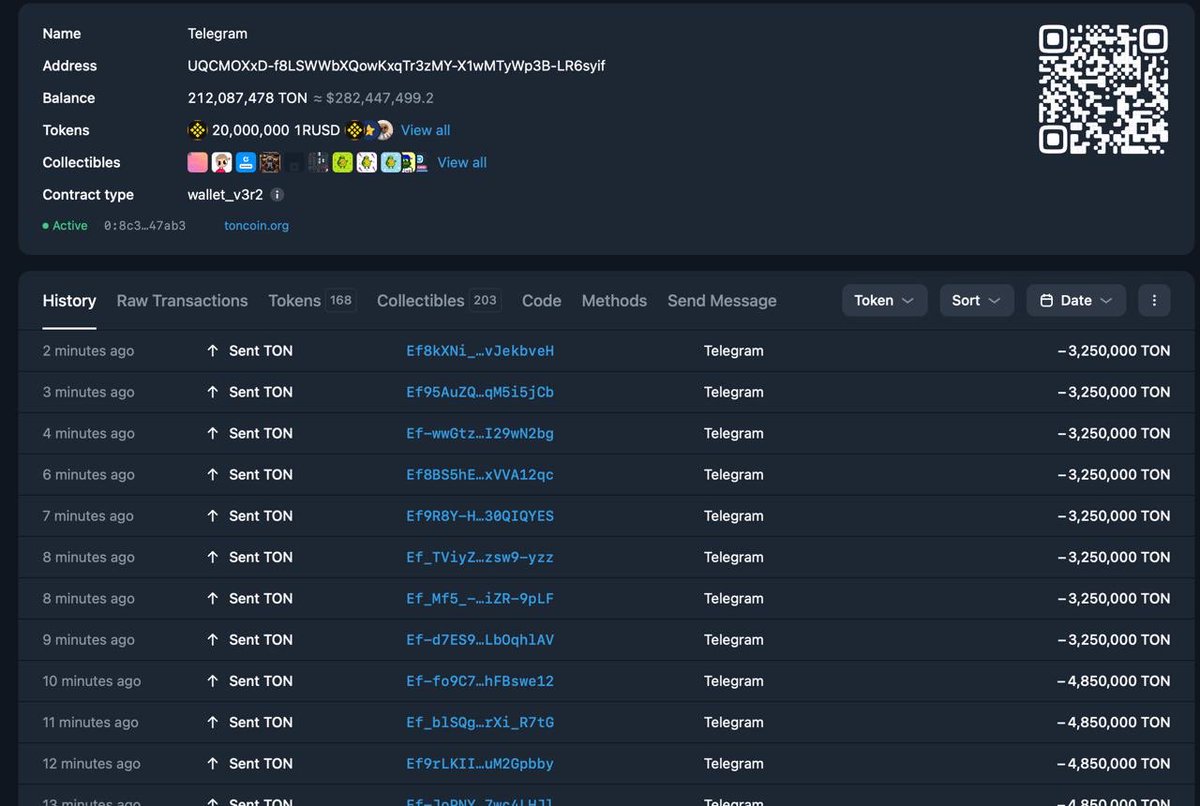Click the contract type info icon
1200x806 pixels.
278,195
